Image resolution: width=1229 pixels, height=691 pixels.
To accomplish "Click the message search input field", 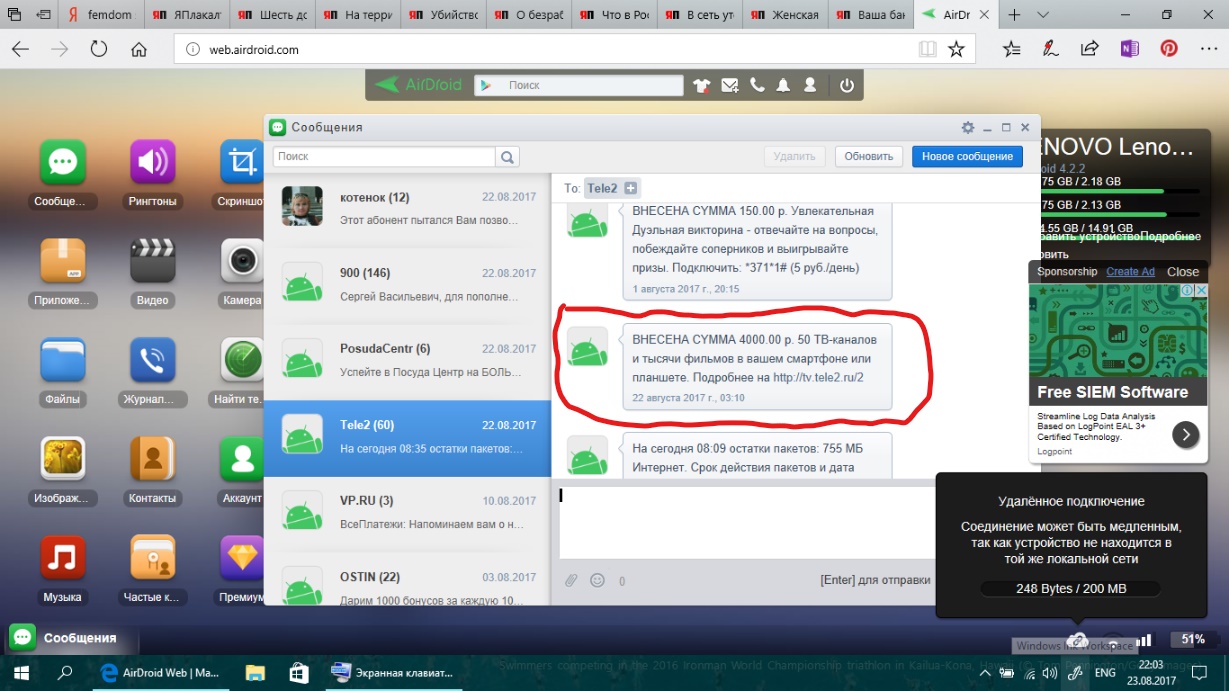I will click(384, 157).
